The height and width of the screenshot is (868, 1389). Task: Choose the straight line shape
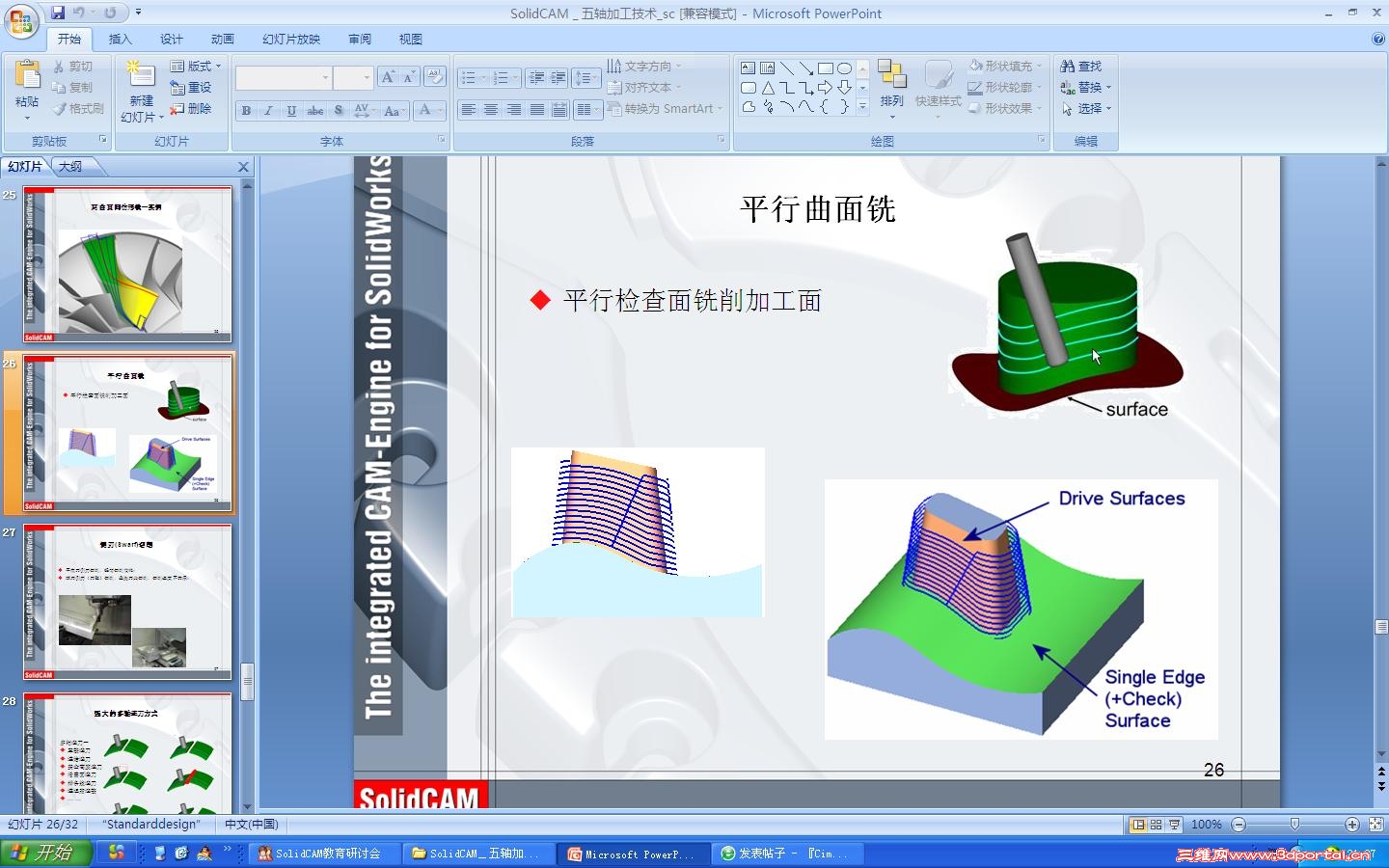pyautogui.click(x=787, y=68)
